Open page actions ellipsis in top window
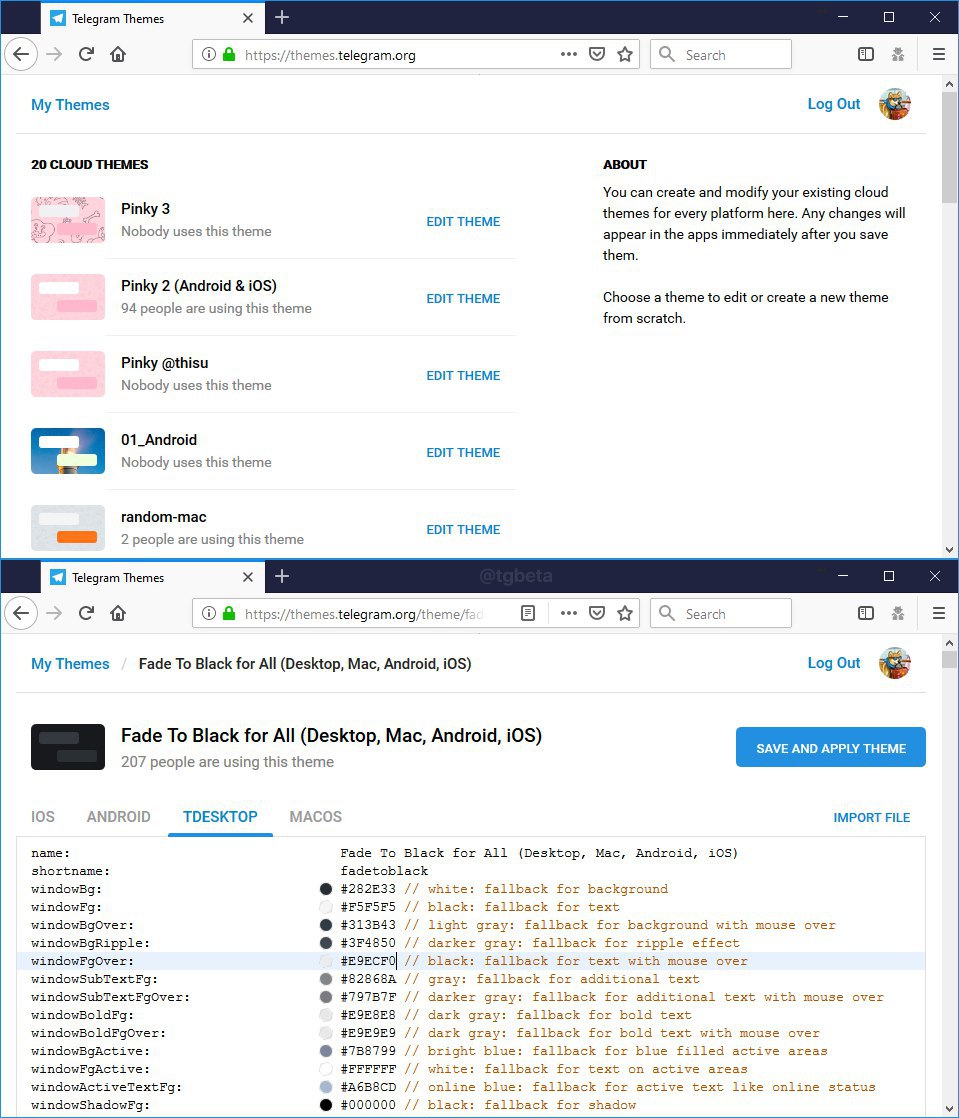959x1118 pixels. (x=568, y=54)
